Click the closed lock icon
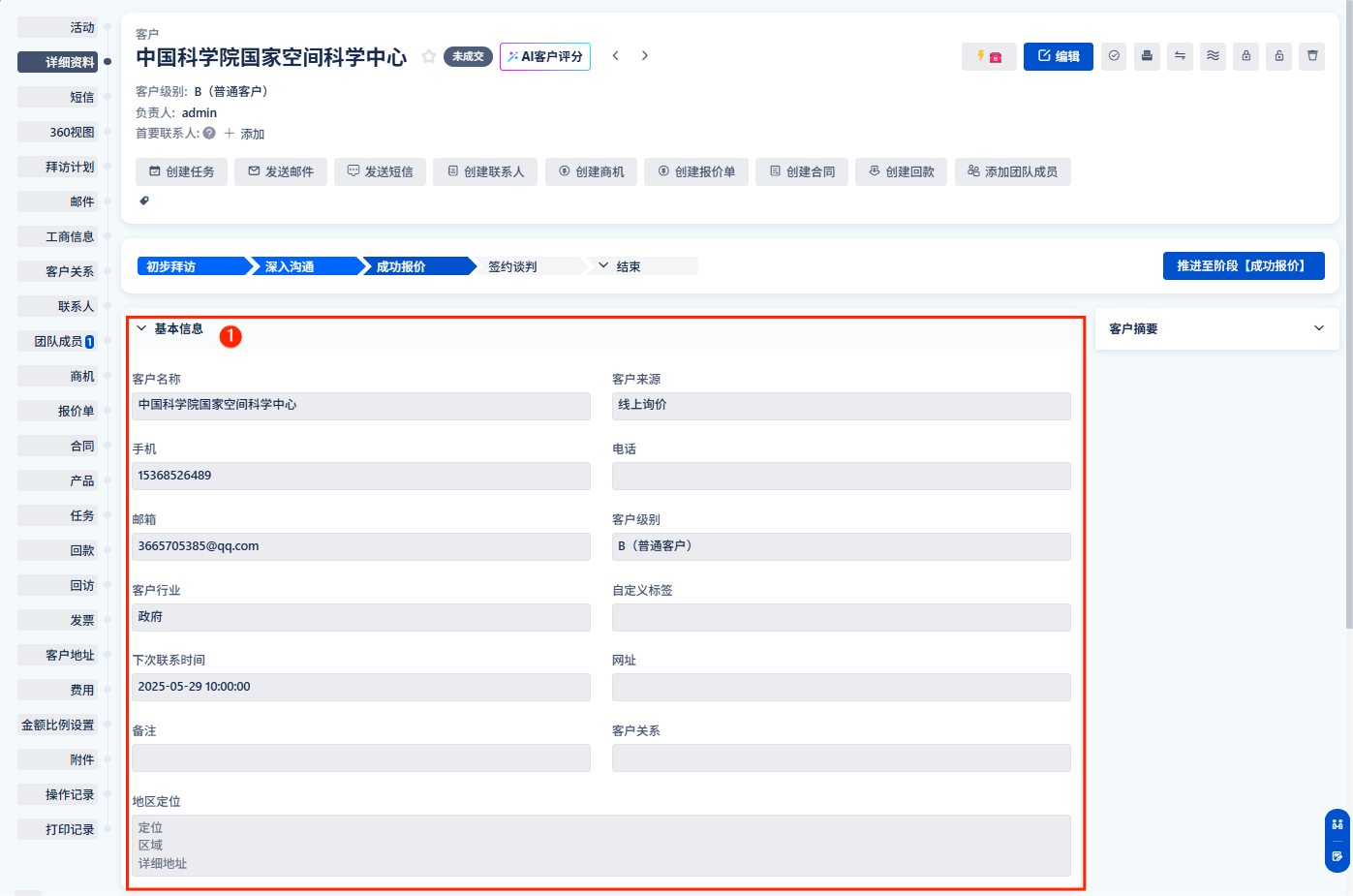 pyautogui.click(x=1246, y=56)
